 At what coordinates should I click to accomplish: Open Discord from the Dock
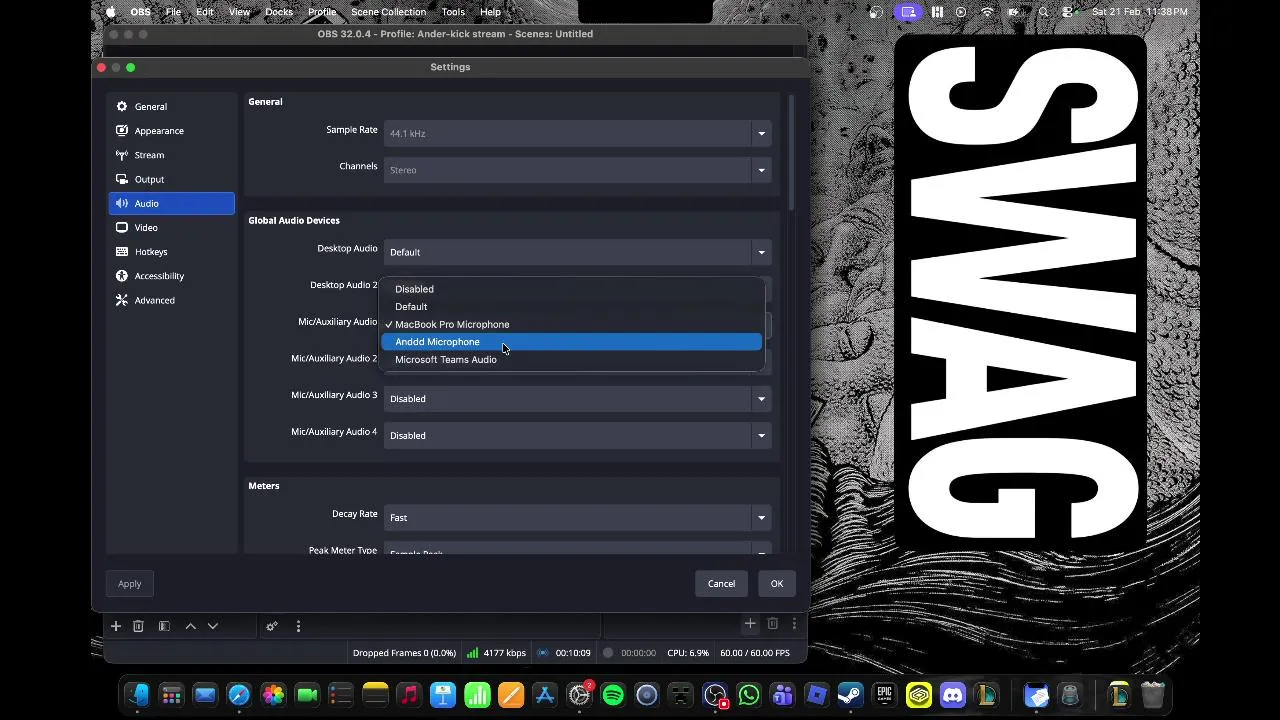pos(953,695)
